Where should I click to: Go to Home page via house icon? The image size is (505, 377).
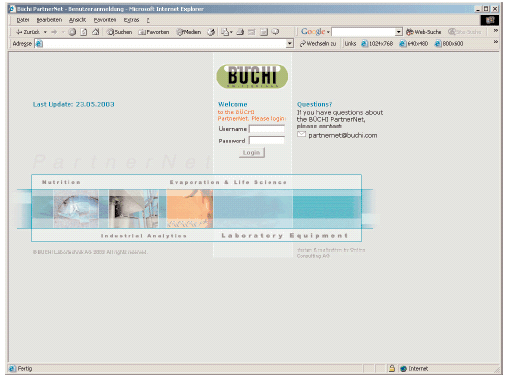point(96,32)
